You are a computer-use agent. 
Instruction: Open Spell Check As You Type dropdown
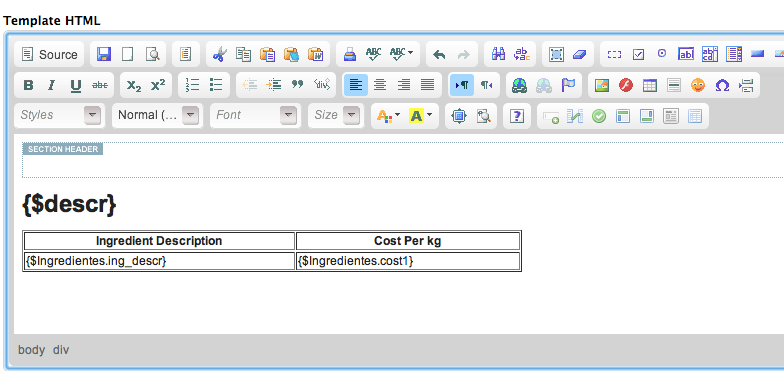(x=402, y=54)
